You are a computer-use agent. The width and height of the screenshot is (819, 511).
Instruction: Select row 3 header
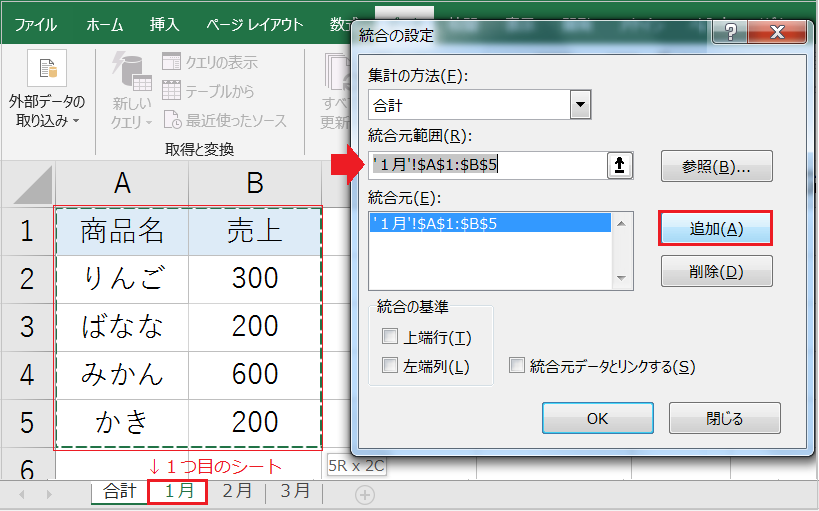coord(27,327)
